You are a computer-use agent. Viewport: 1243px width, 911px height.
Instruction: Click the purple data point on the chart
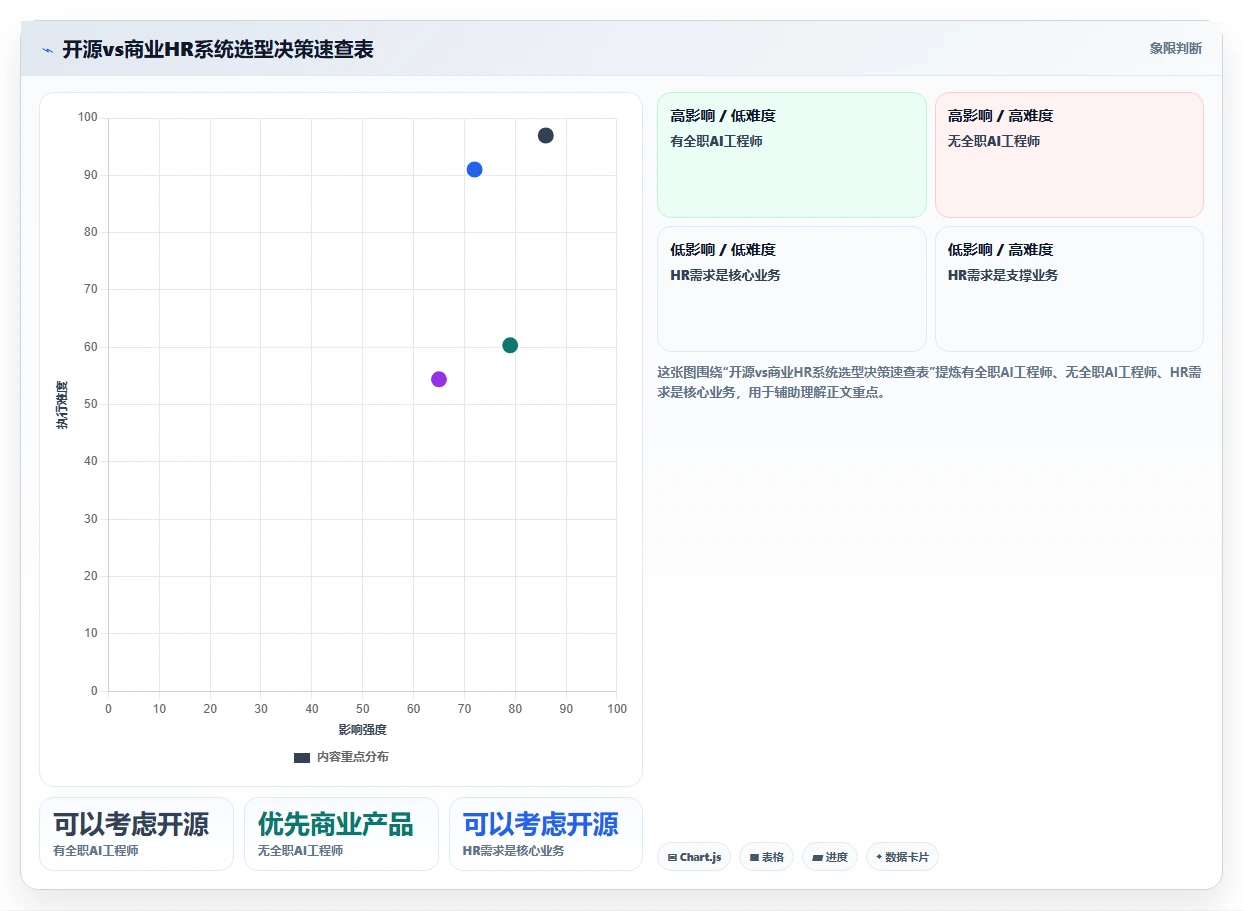[x=439, y=379]
